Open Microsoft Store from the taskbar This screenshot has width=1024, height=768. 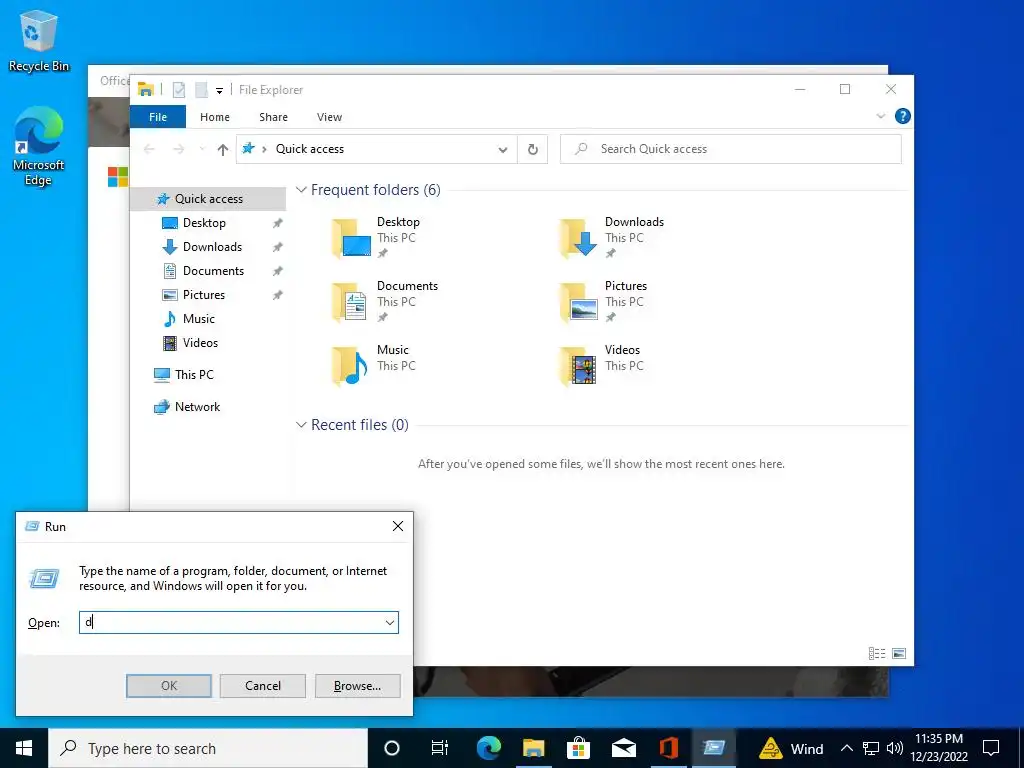pos(579,748)
